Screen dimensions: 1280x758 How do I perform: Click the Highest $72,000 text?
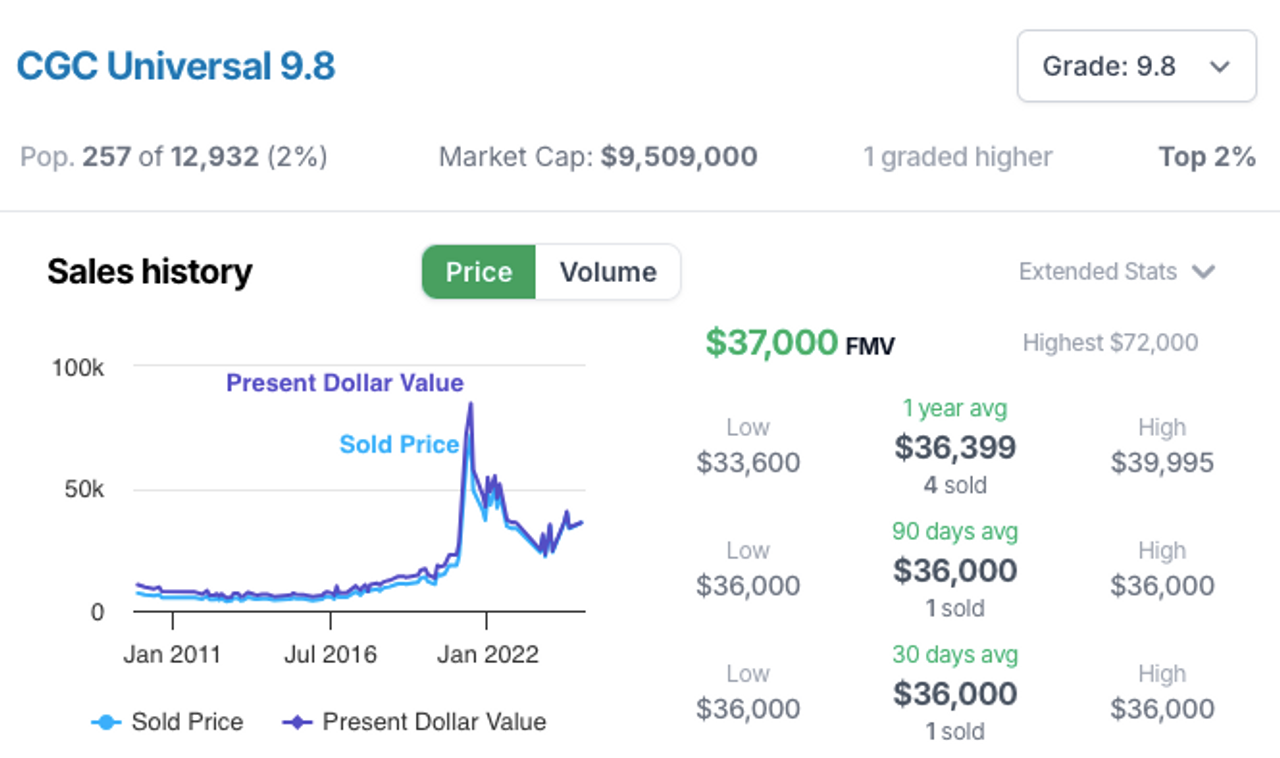[x=1110, y=343]
